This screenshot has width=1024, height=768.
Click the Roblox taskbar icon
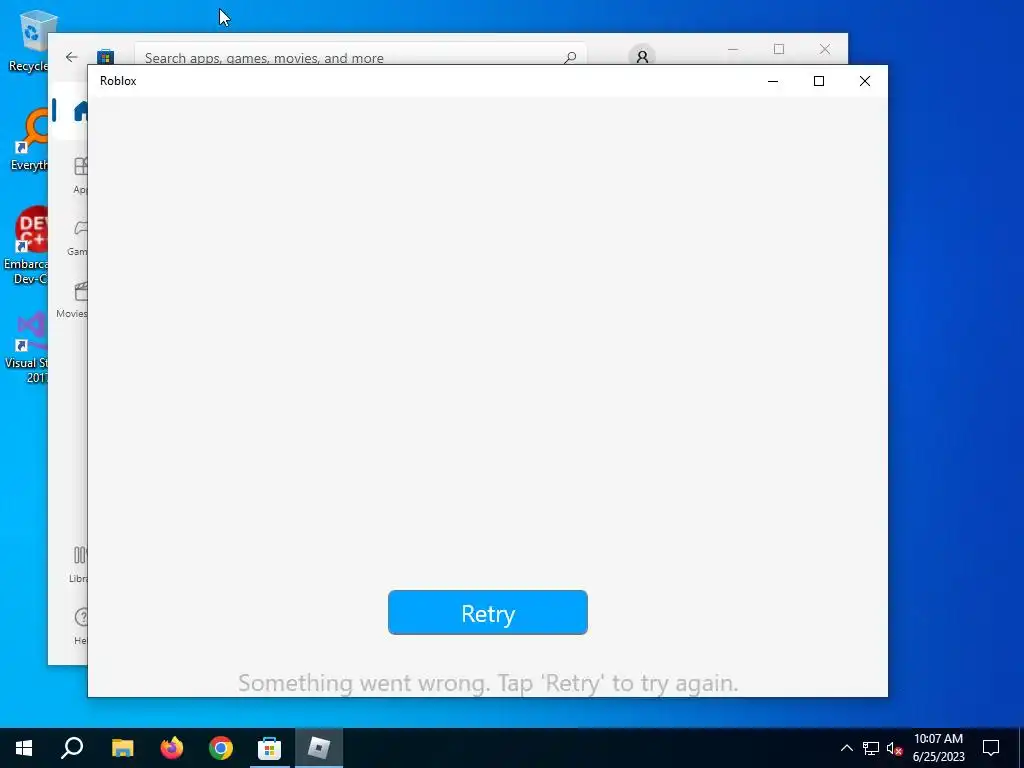pyautogui.click(x=319, y=748)
